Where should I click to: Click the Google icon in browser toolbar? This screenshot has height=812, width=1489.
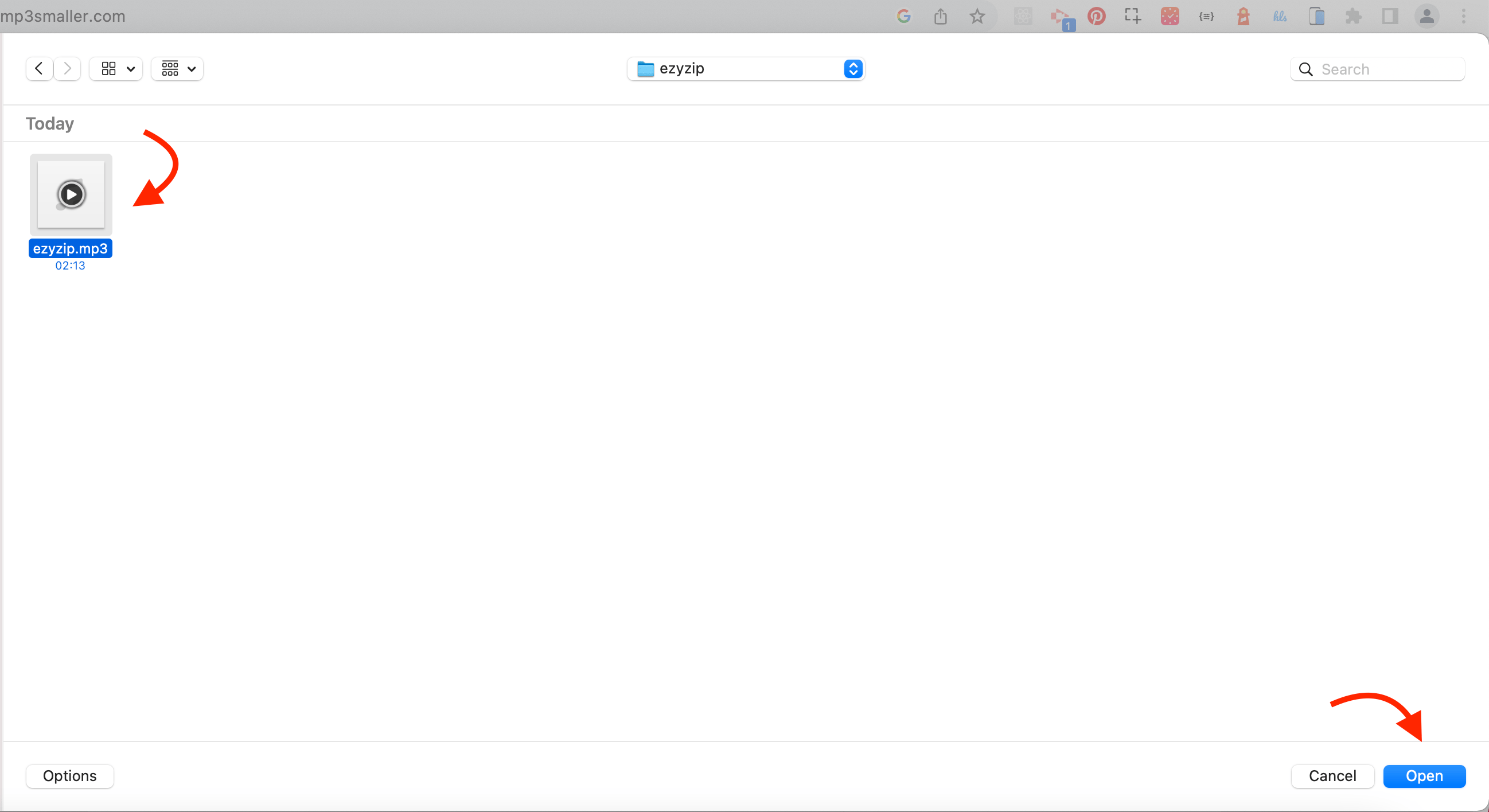[x=903, y=16]
